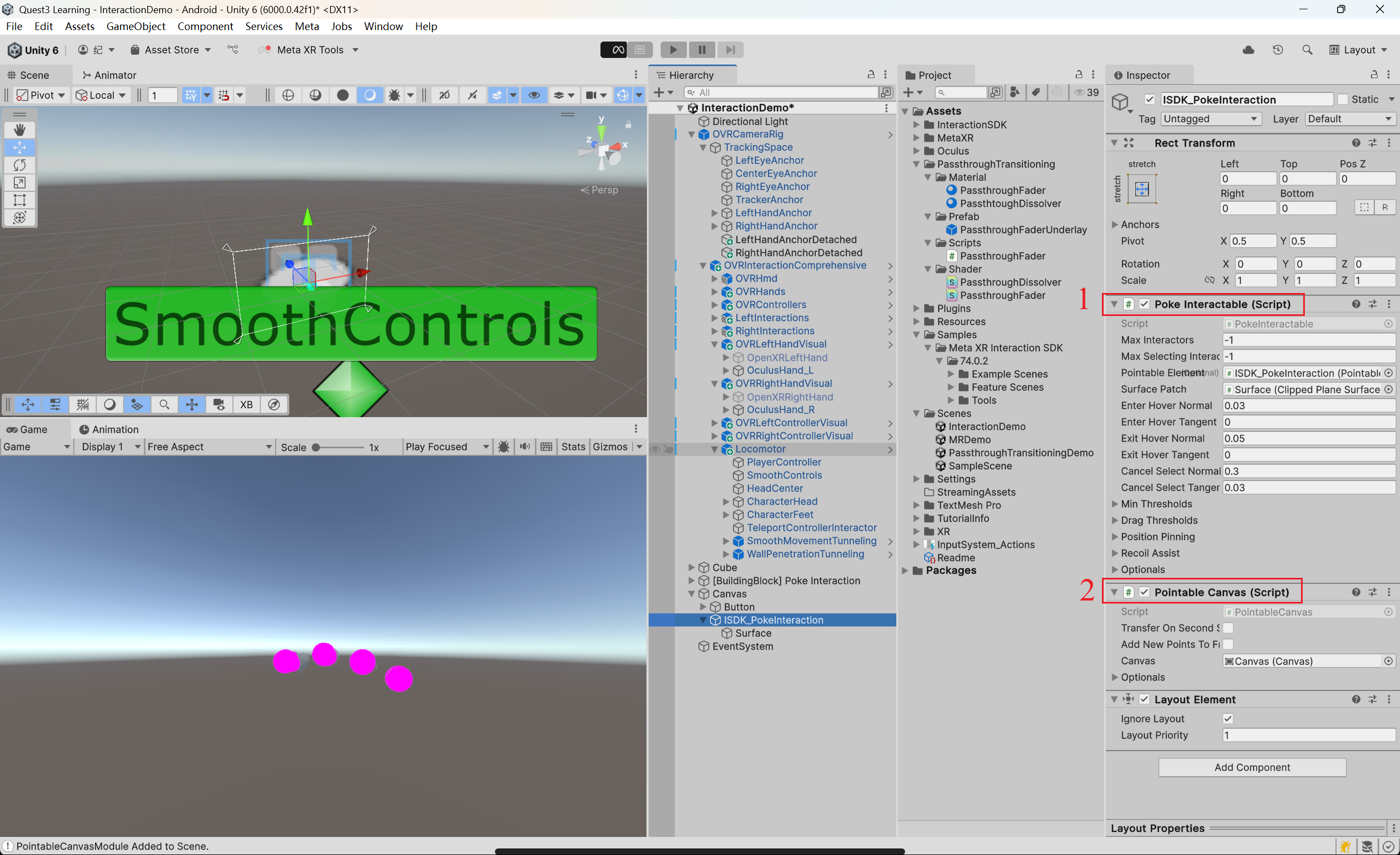Lock the Inspector panel
This screenshot has width=1400, height=855.
1374,74
